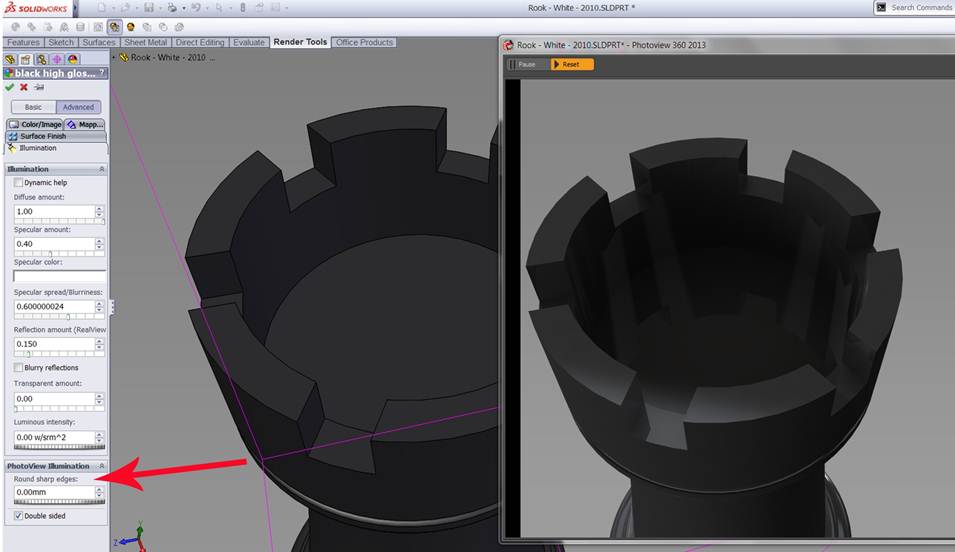Switch to Basic appearance mode
The height and width of the screenshot is (552, 955).
[33, 107]
